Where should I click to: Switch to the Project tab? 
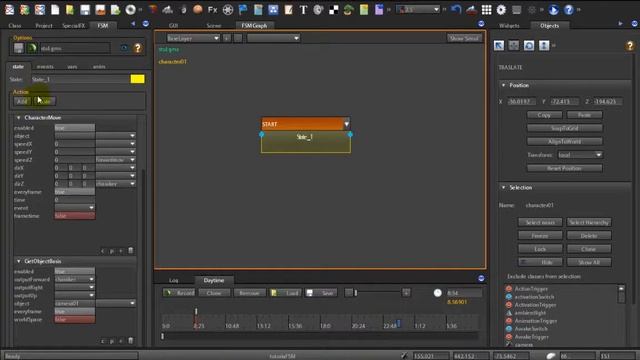[x=44, y=26]
